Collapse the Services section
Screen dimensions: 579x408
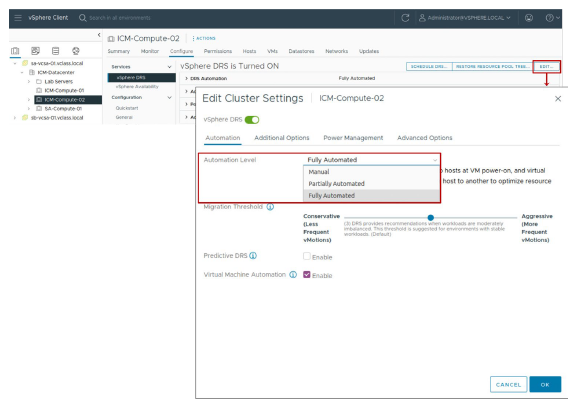pos(169,67)
